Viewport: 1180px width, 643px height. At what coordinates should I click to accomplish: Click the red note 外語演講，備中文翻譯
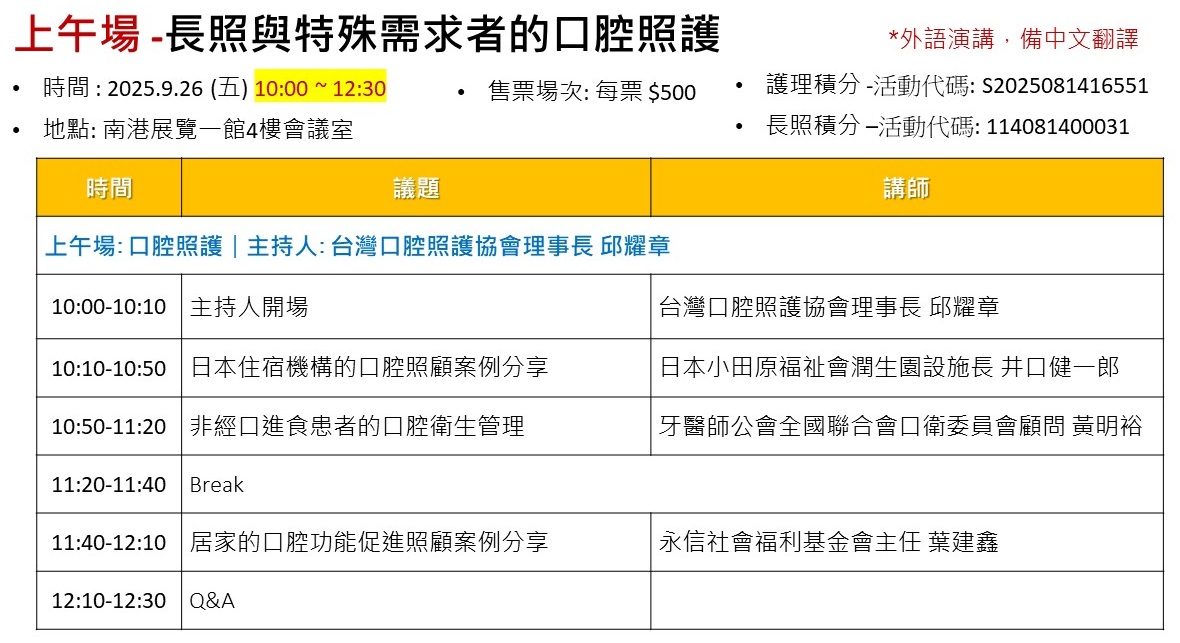1013,39
